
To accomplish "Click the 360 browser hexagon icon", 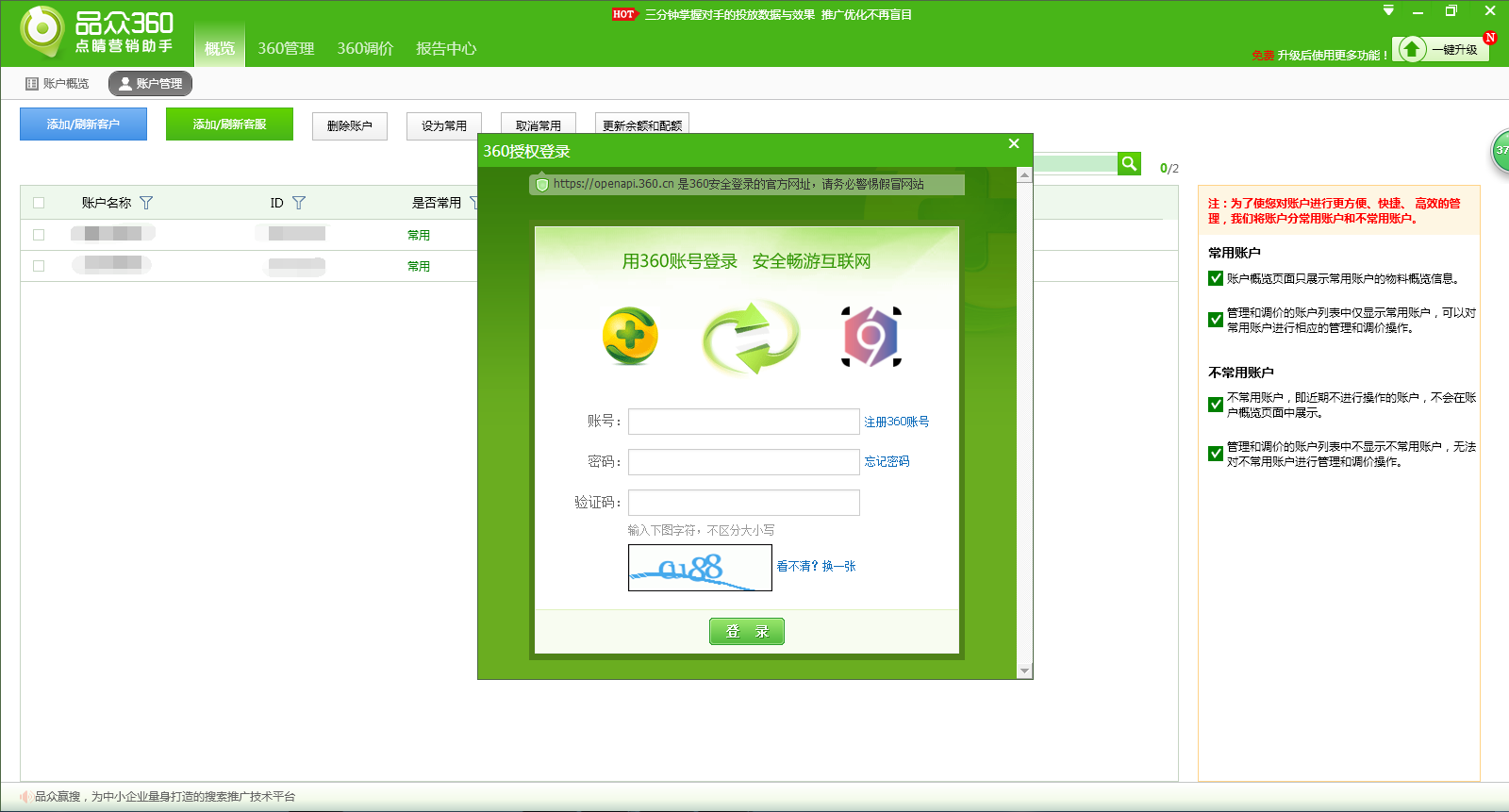I will tap(871, 337).
